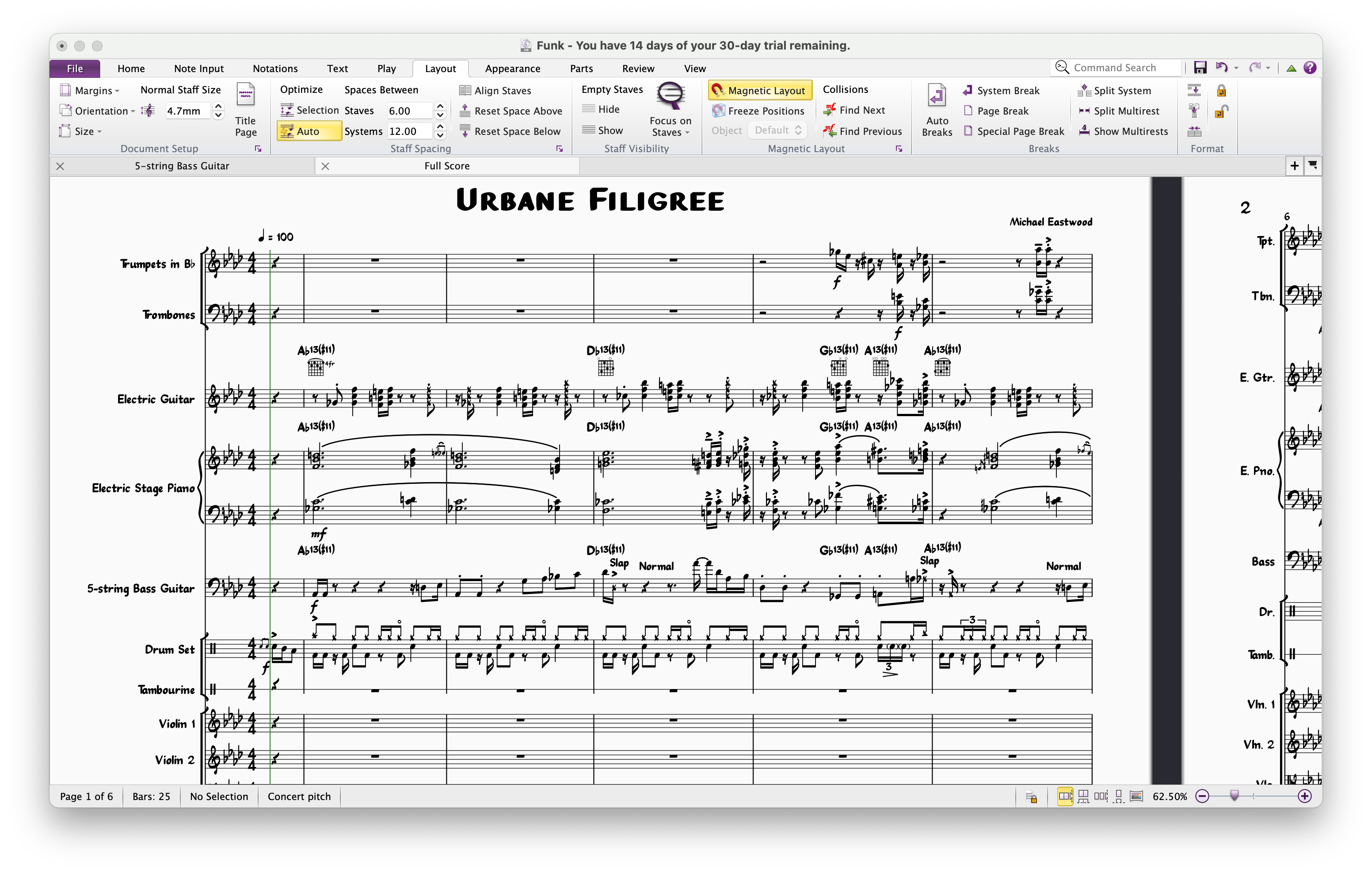Toggle Freeze Positions
This screenshot has width=1372, height=873.
pos(758,111)
